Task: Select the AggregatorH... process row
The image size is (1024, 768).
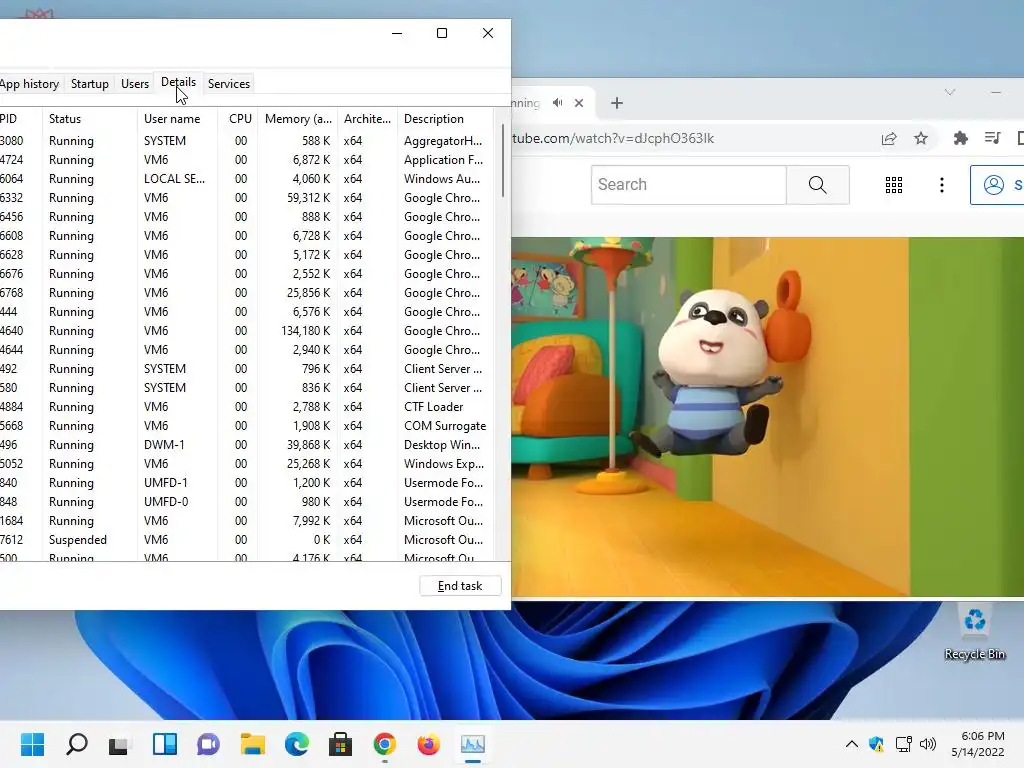Action: point(246,141)
